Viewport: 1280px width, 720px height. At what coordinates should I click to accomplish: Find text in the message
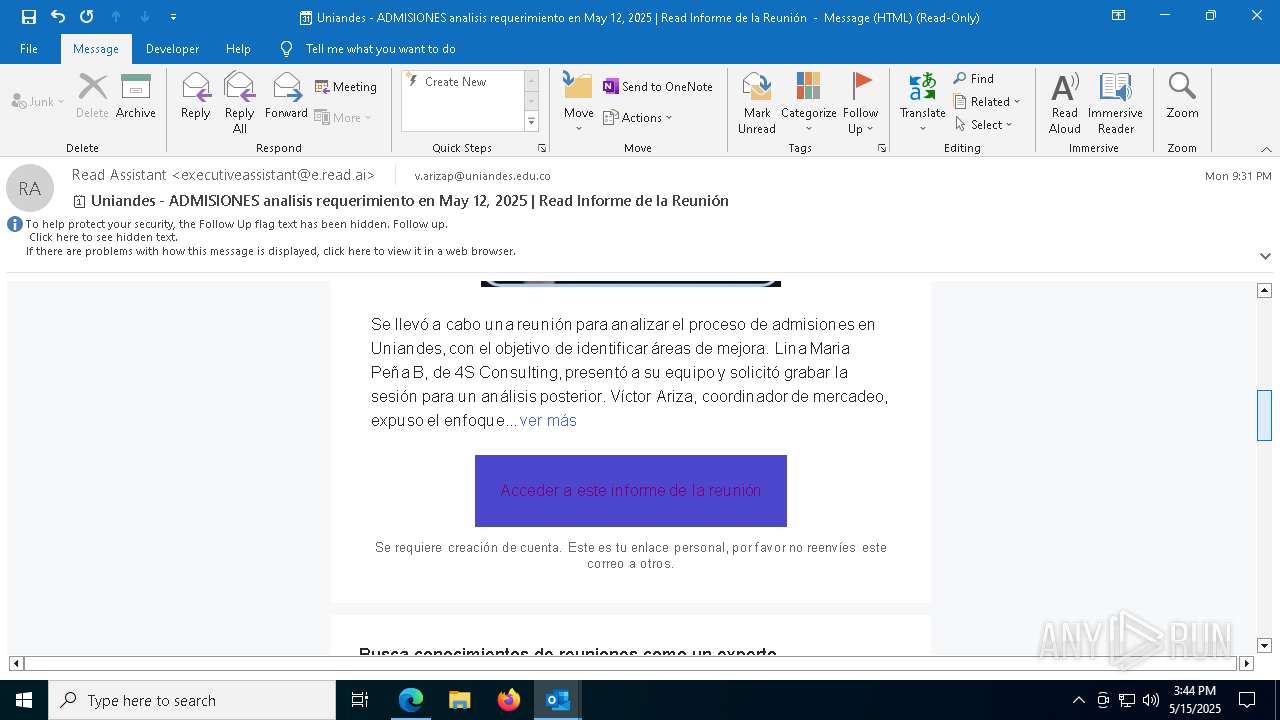pyautogui.click(x=974, y=79)
